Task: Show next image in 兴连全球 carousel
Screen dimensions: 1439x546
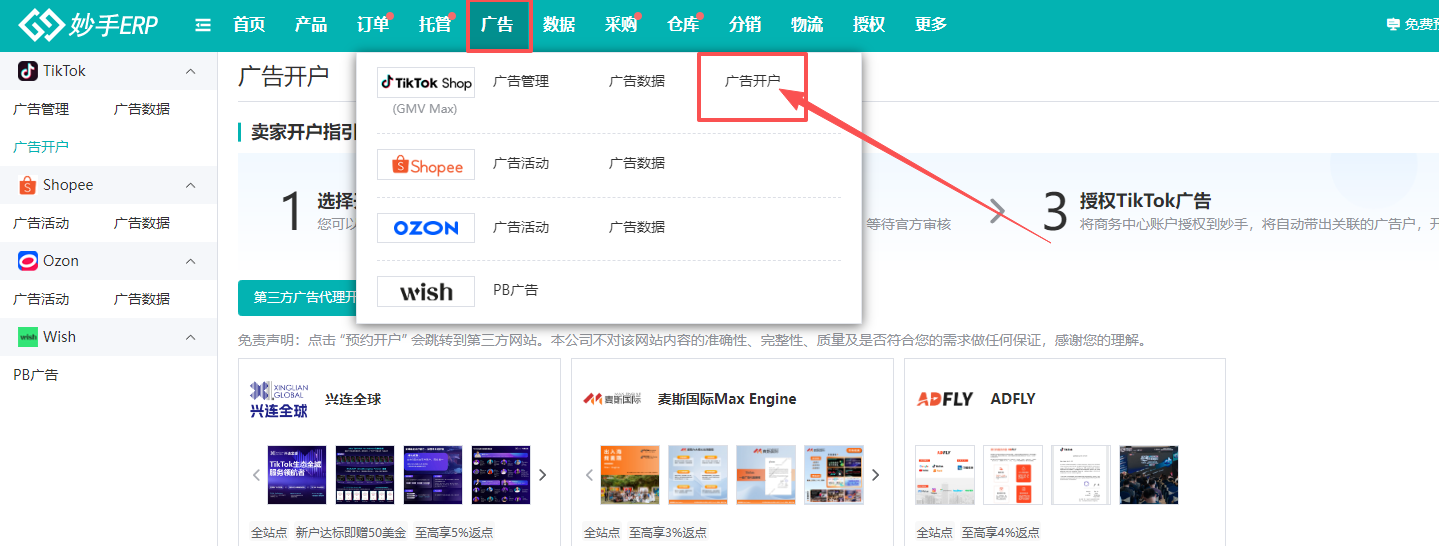Action: coord(543,475)
